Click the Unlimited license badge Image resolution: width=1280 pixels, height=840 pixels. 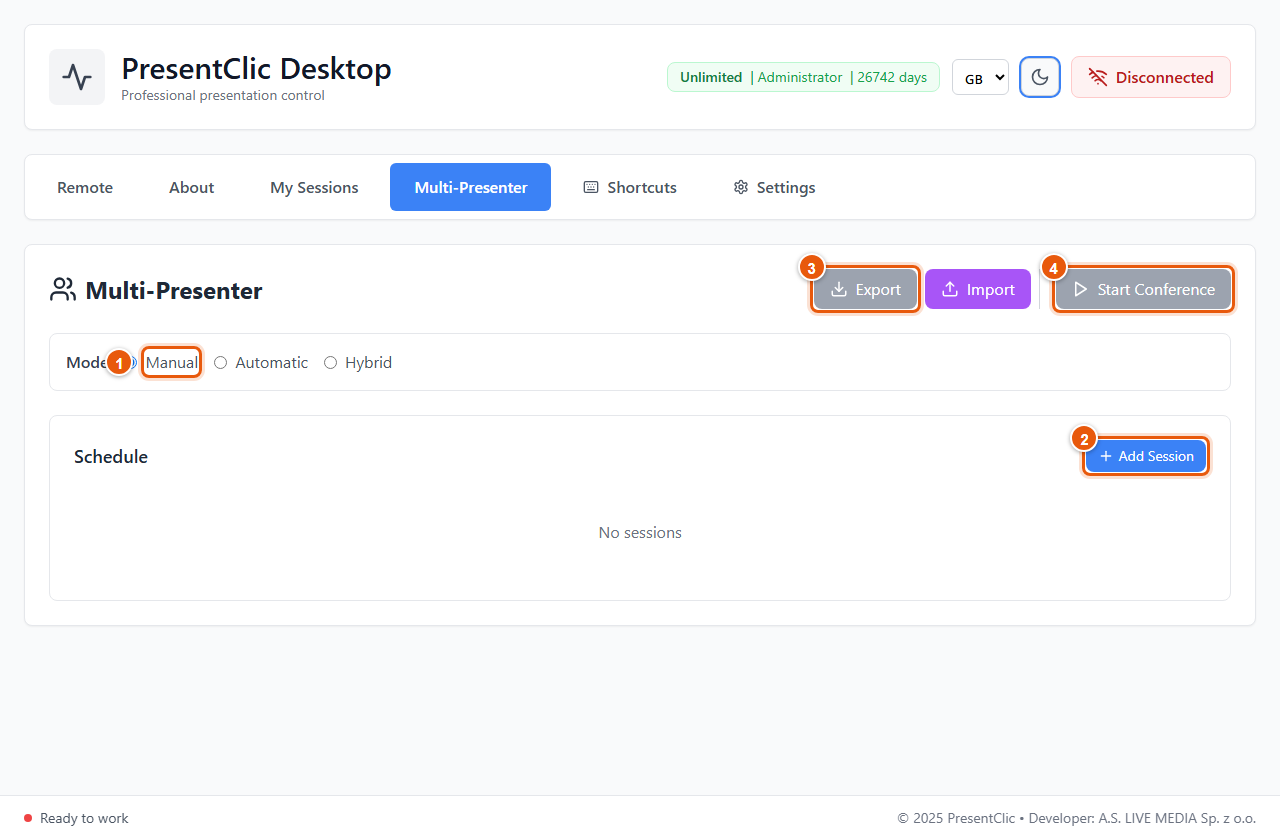point(803,77)
